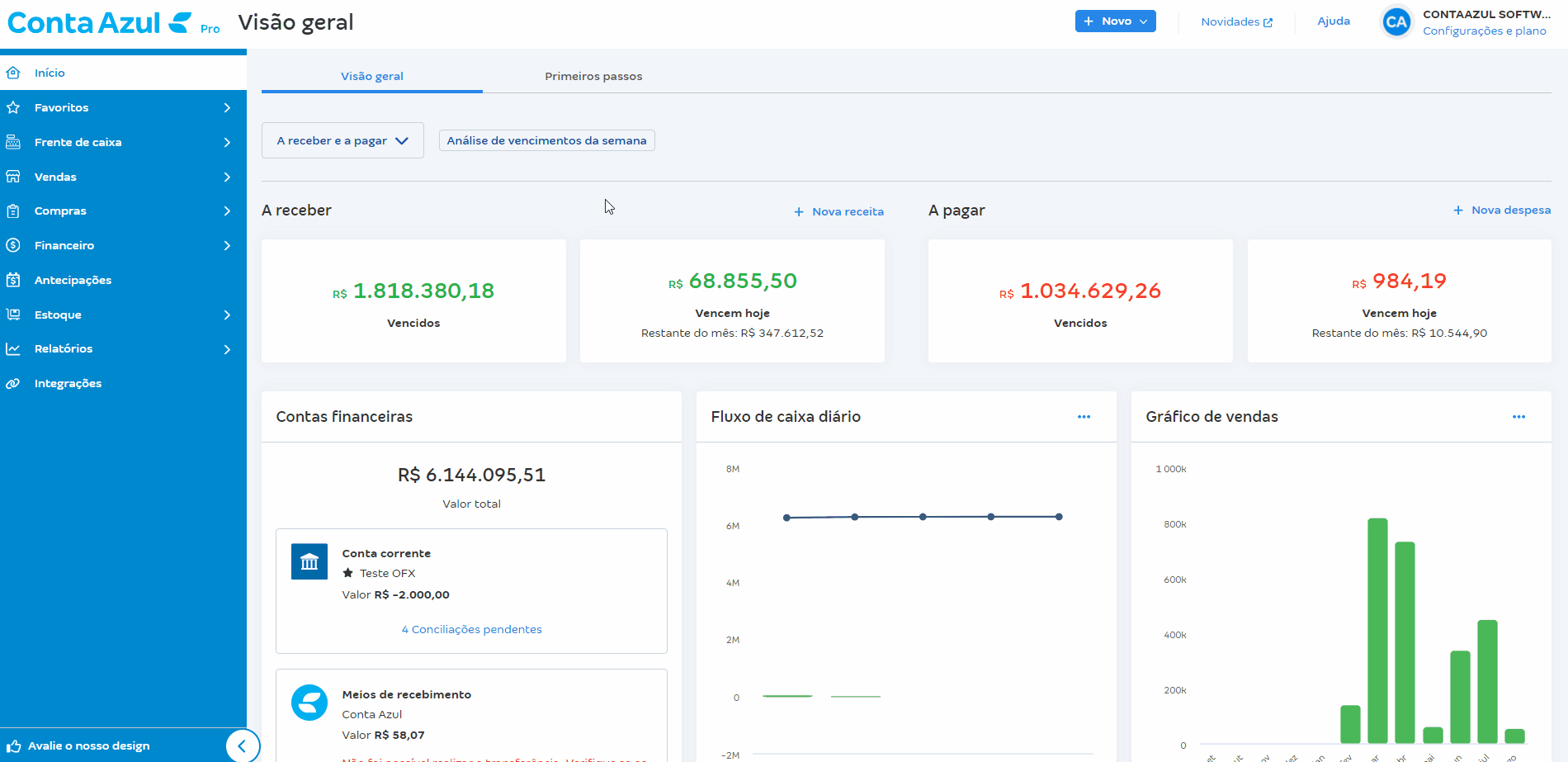1568x762 pixels.
Task: Open Antecipações in the sidebar menu
Action: (x=123, y=280)
